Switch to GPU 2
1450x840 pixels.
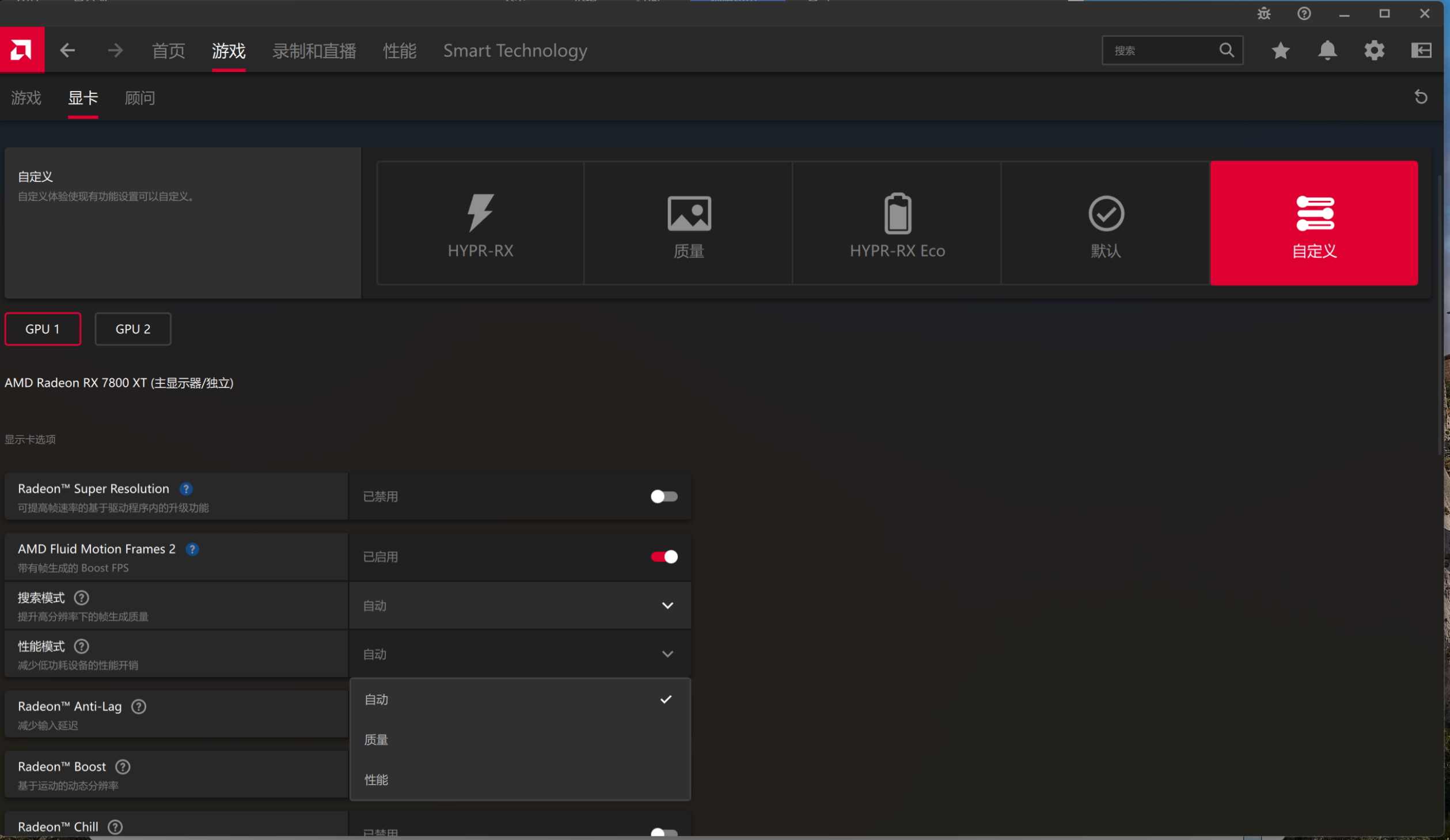pyautogui.click(x=133, y=329)
